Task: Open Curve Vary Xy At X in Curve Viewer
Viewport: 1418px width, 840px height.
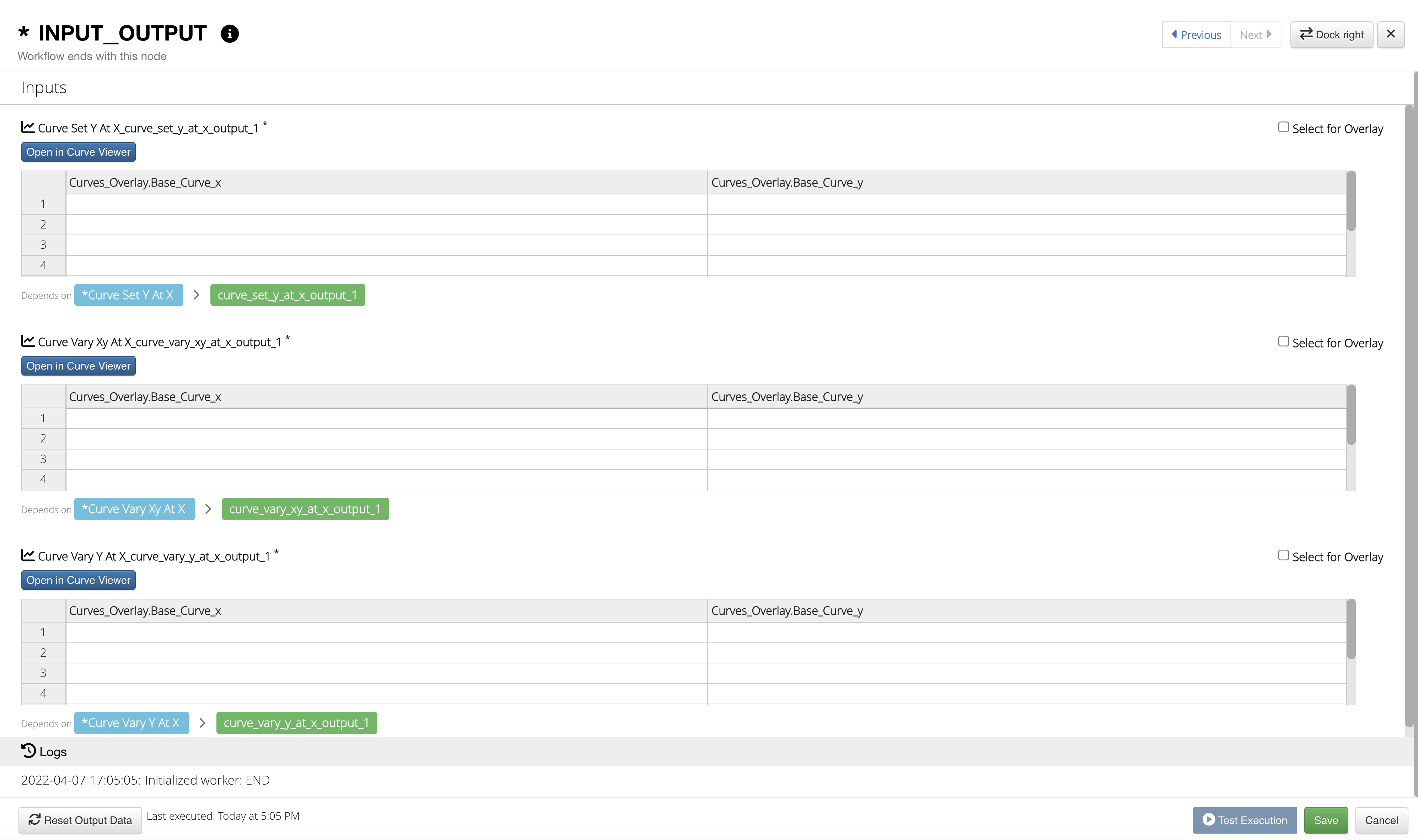Action: tap(78, 366)
